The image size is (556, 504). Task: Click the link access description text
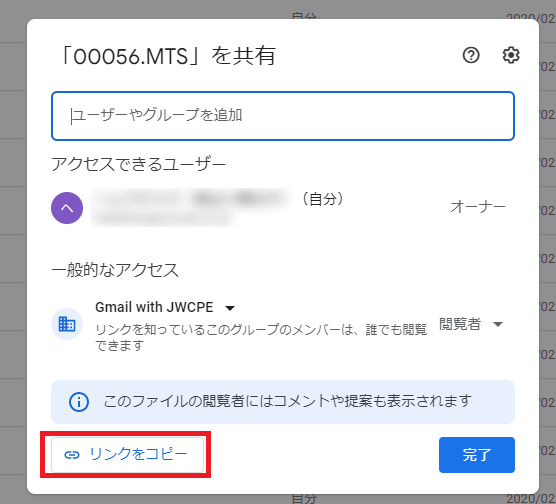pos(261,337)
